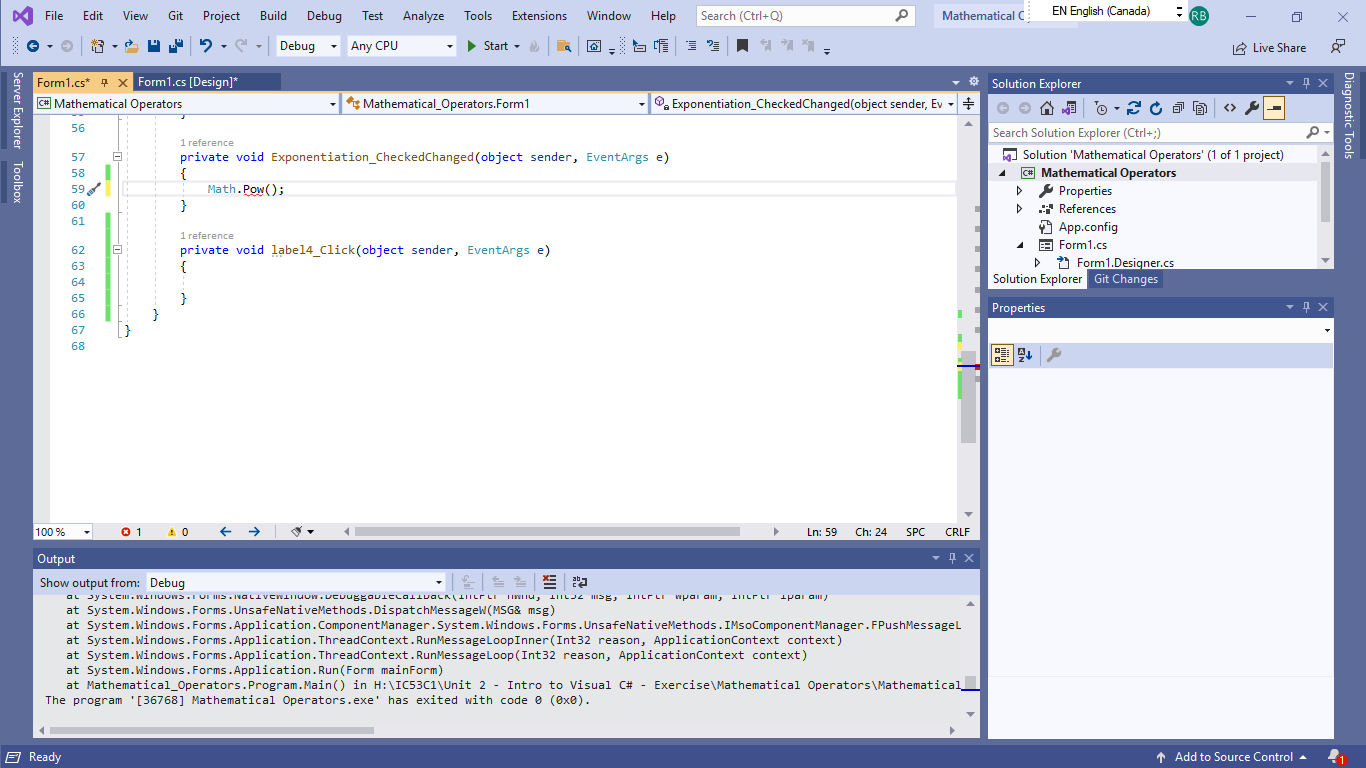Switch to the Git Changes tab
This screenshot has width=1366, height=768.
tap(1125, 279)
